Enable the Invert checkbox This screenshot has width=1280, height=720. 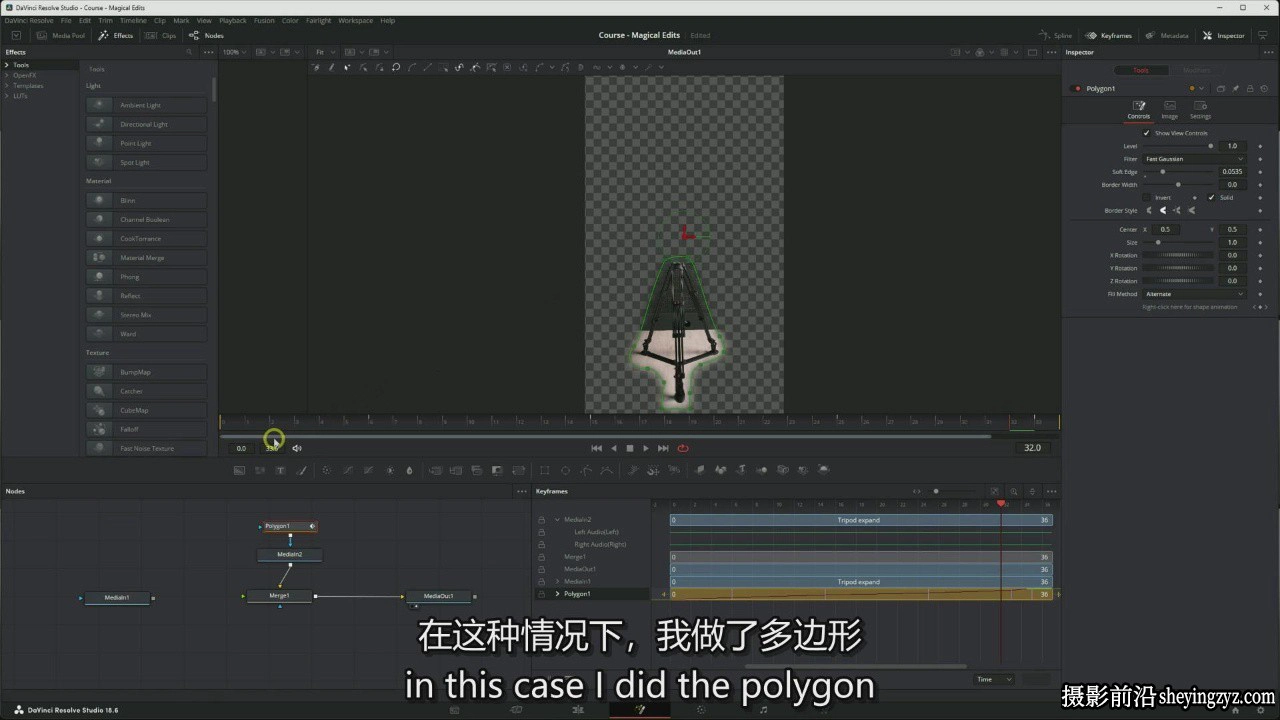(1147, 197)
